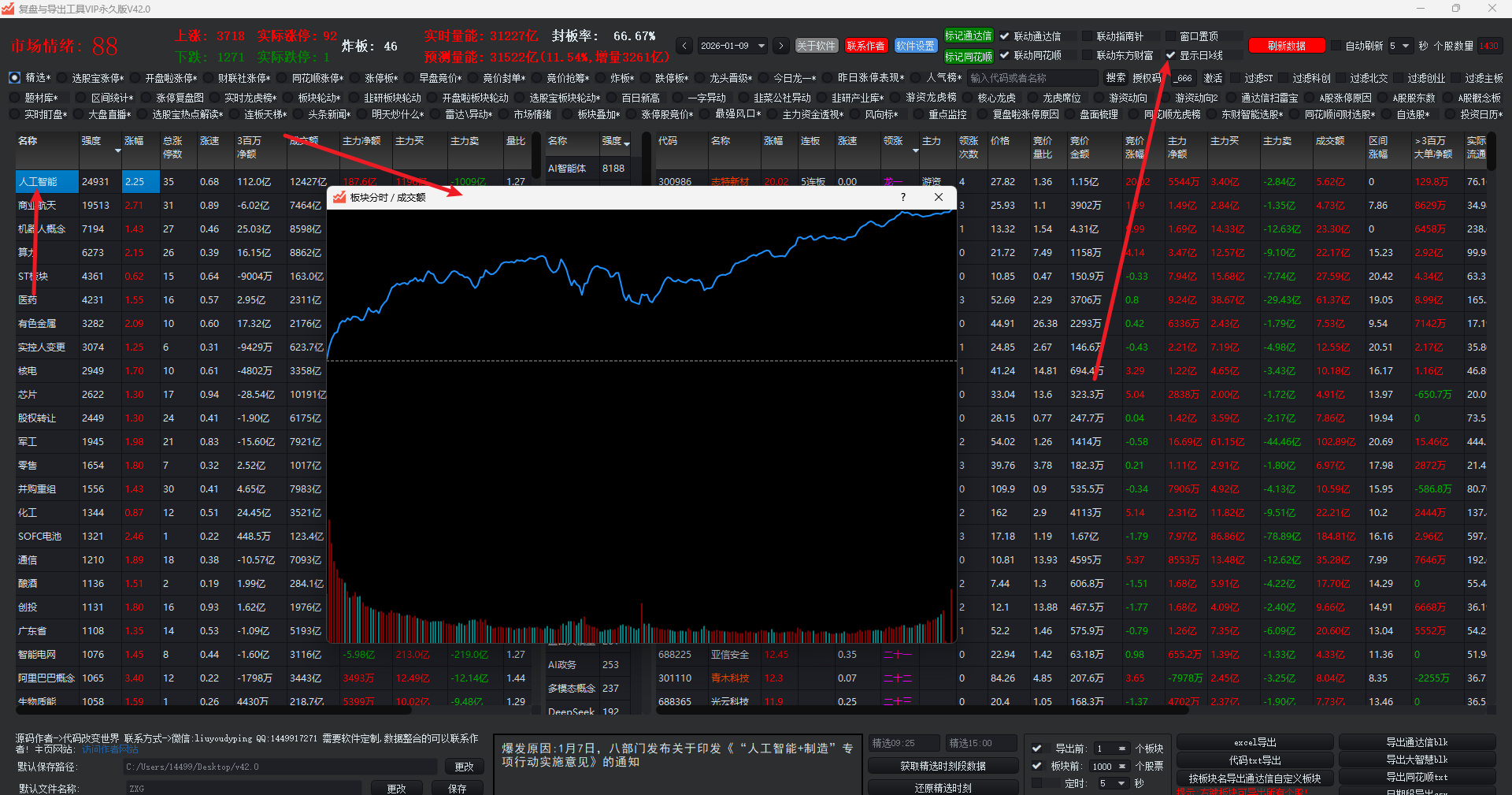Screen dimensions: 1512x795
Task: Click the excel导出 button
Action: click(x=1254, y=742)
